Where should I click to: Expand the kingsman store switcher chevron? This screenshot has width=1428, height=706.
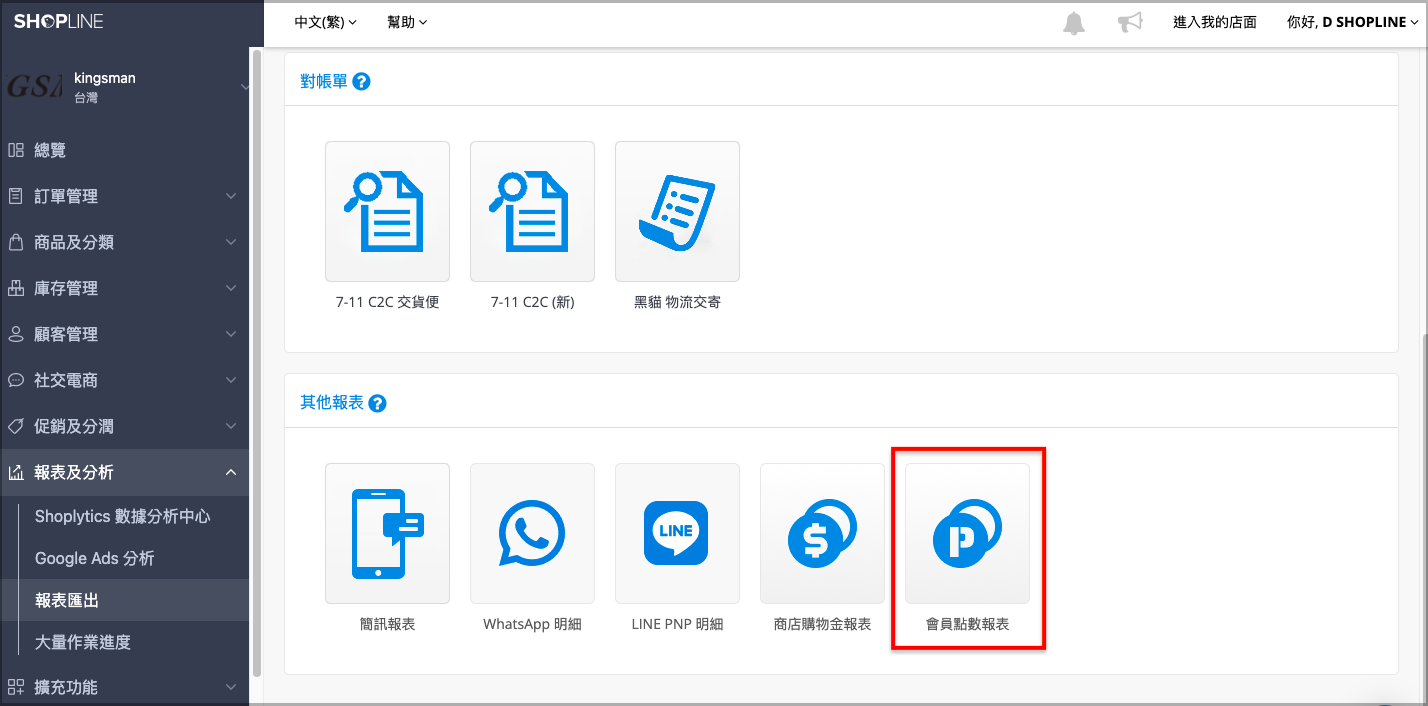pos(245,88)
